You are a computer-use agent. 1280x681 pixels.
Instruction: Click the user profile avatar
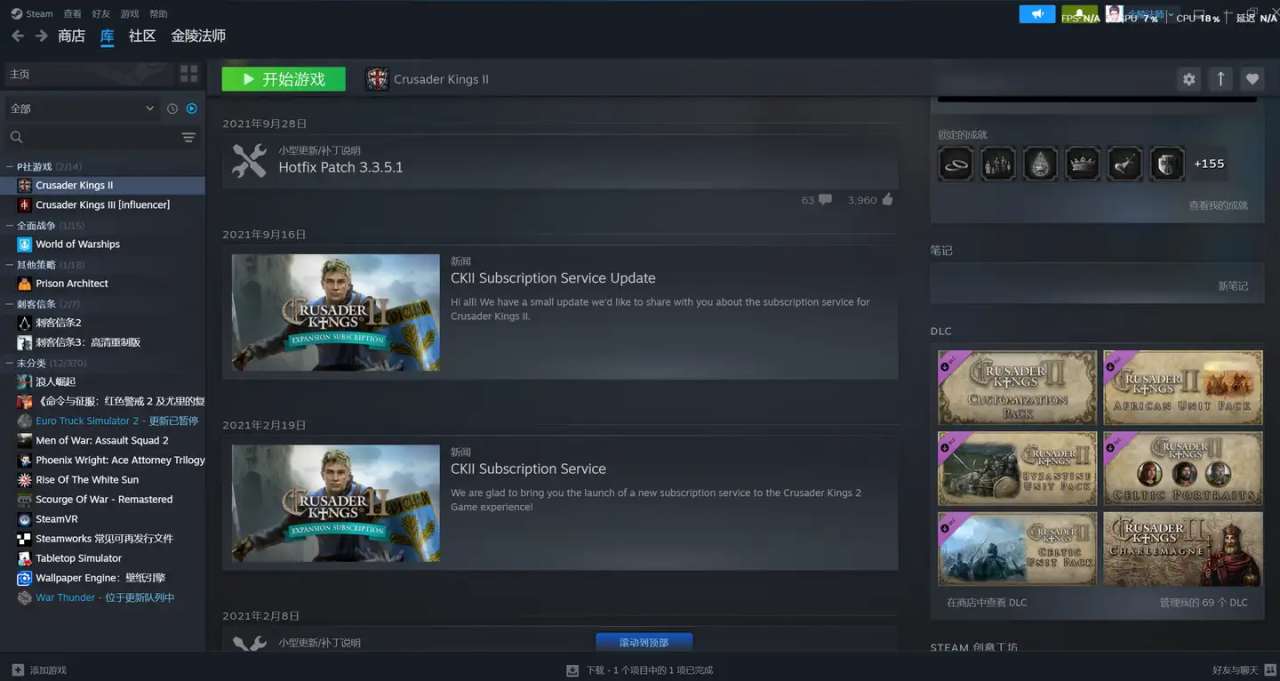[x=1113, y=14]
